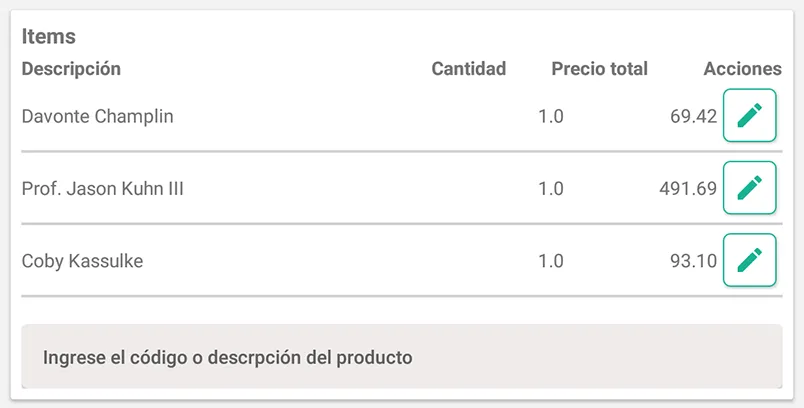
Task: Click divider line below Davonte Champlin row
Action: (401, 152)
